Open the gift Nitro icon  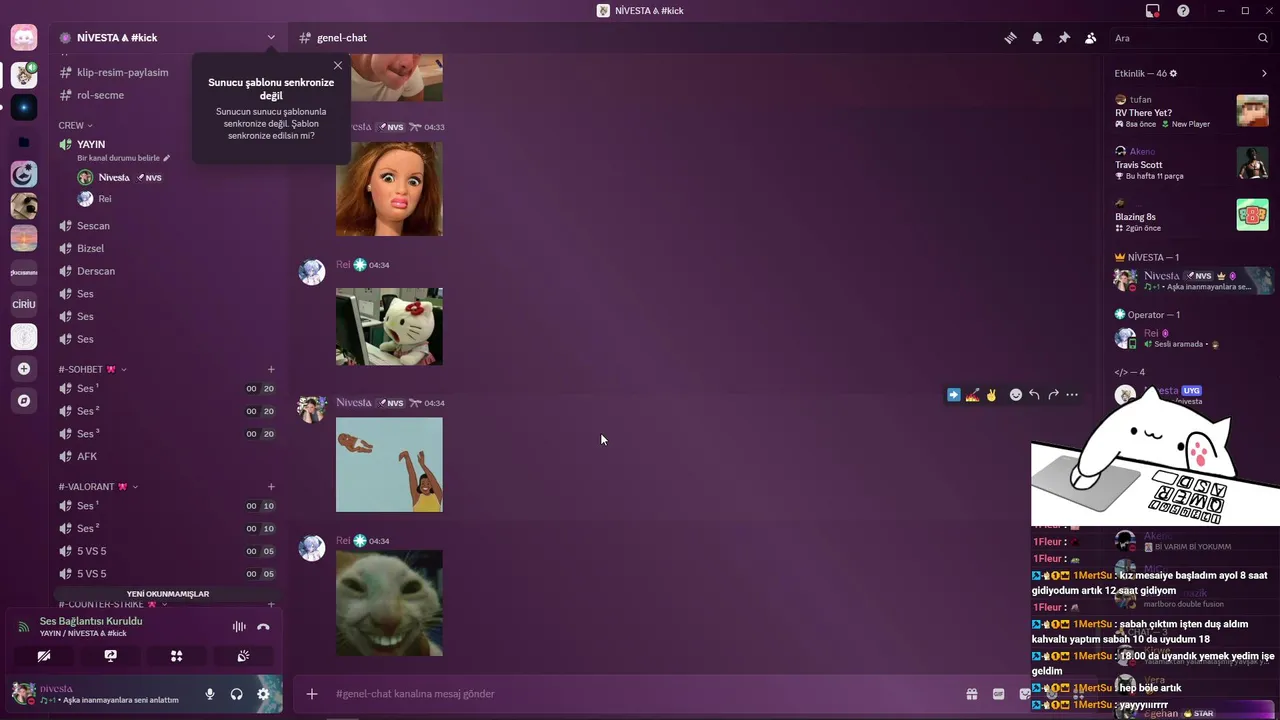pyautogui.click(x=971, y=694)
